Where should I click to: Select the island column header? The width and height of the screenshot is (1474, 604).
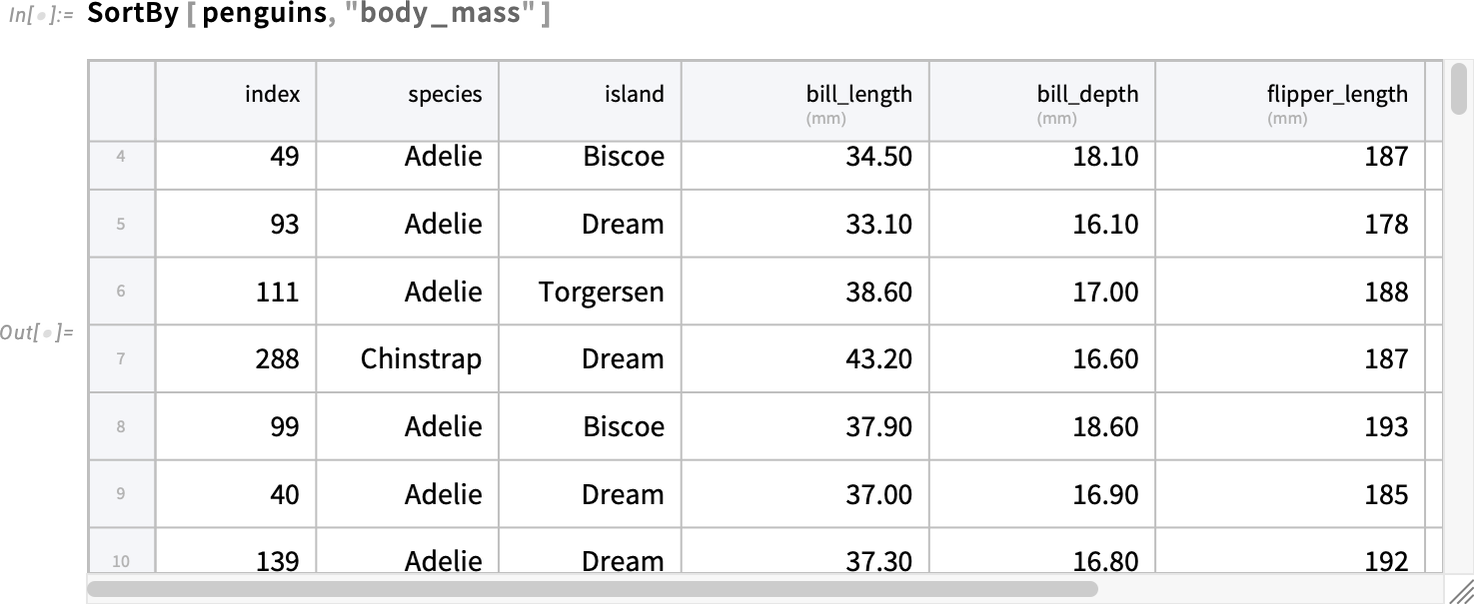tap(591, 101)
